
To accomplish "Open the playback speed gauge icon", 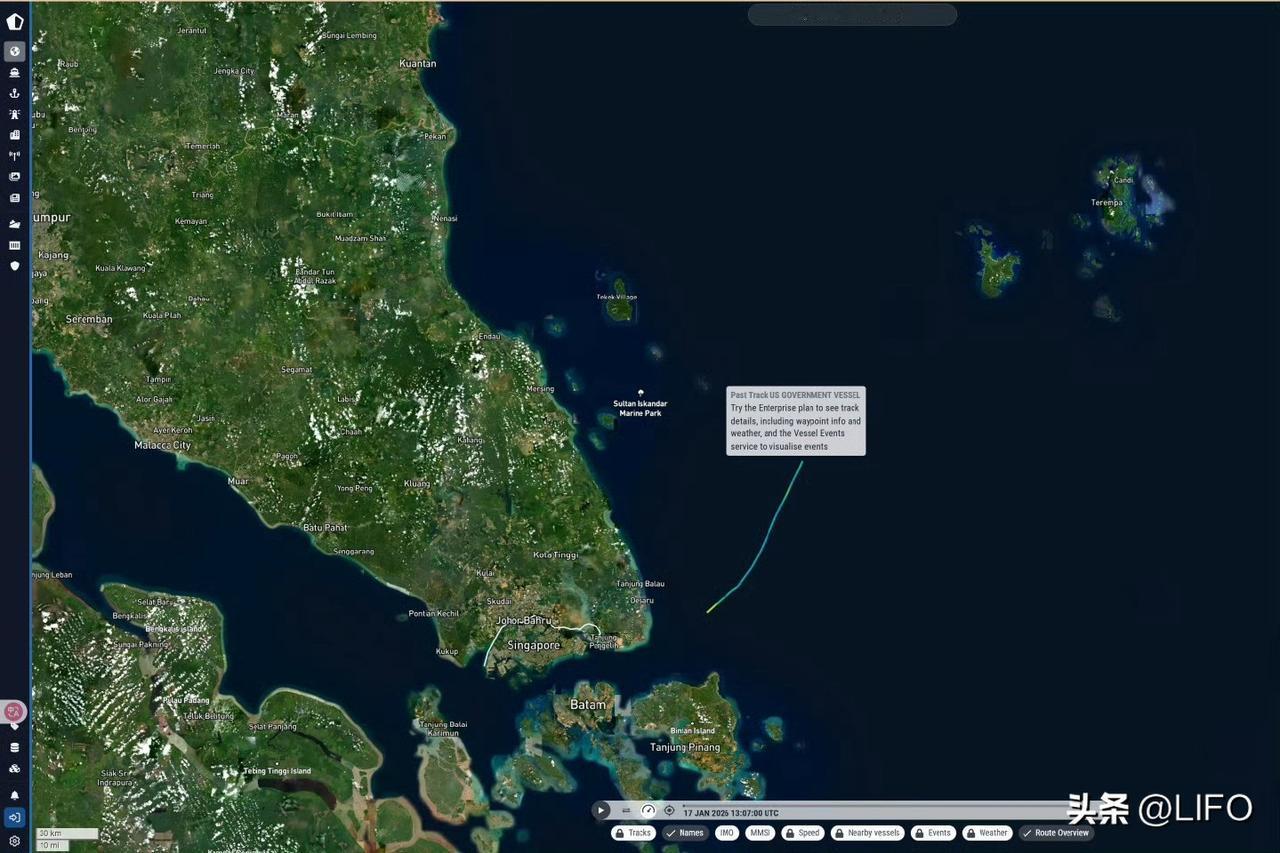I will [648, 811].
